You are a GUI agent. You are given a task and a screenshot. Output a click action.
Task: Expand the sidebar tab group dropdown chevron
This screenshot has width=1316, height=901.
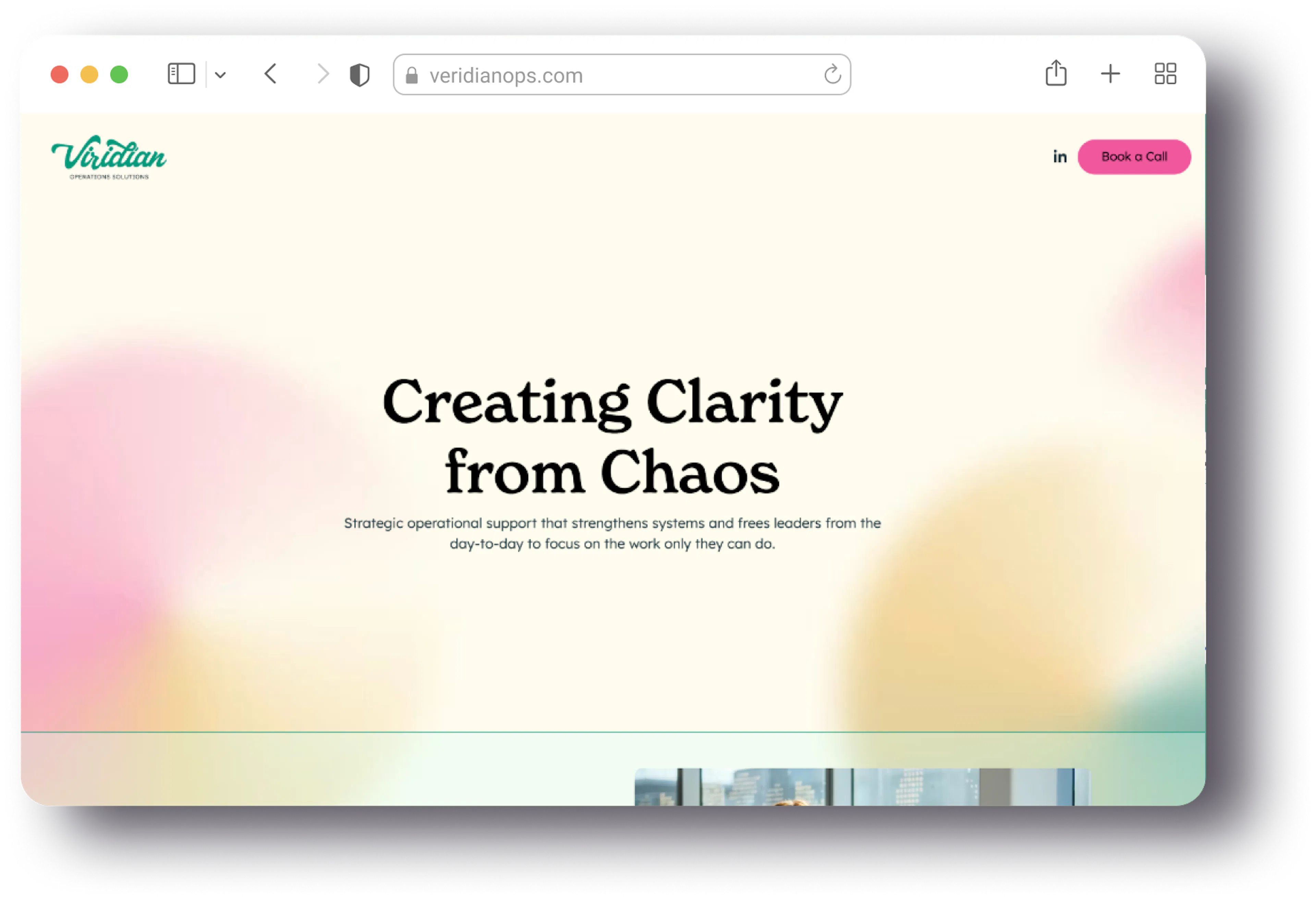click(221, 75)
